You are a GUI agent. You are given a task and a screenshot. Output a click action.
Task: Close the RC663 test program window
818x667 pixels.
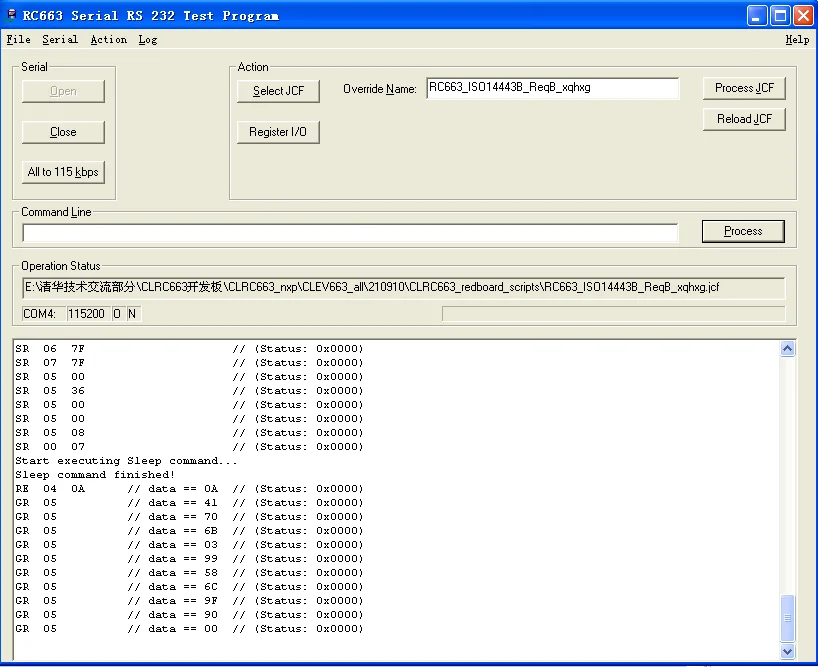coord(803,16)
